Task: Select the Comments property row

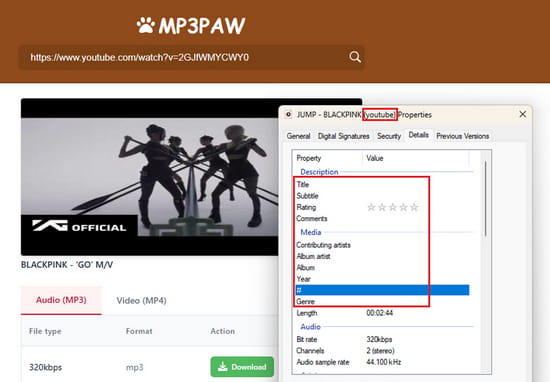Action: pos(382,219)
